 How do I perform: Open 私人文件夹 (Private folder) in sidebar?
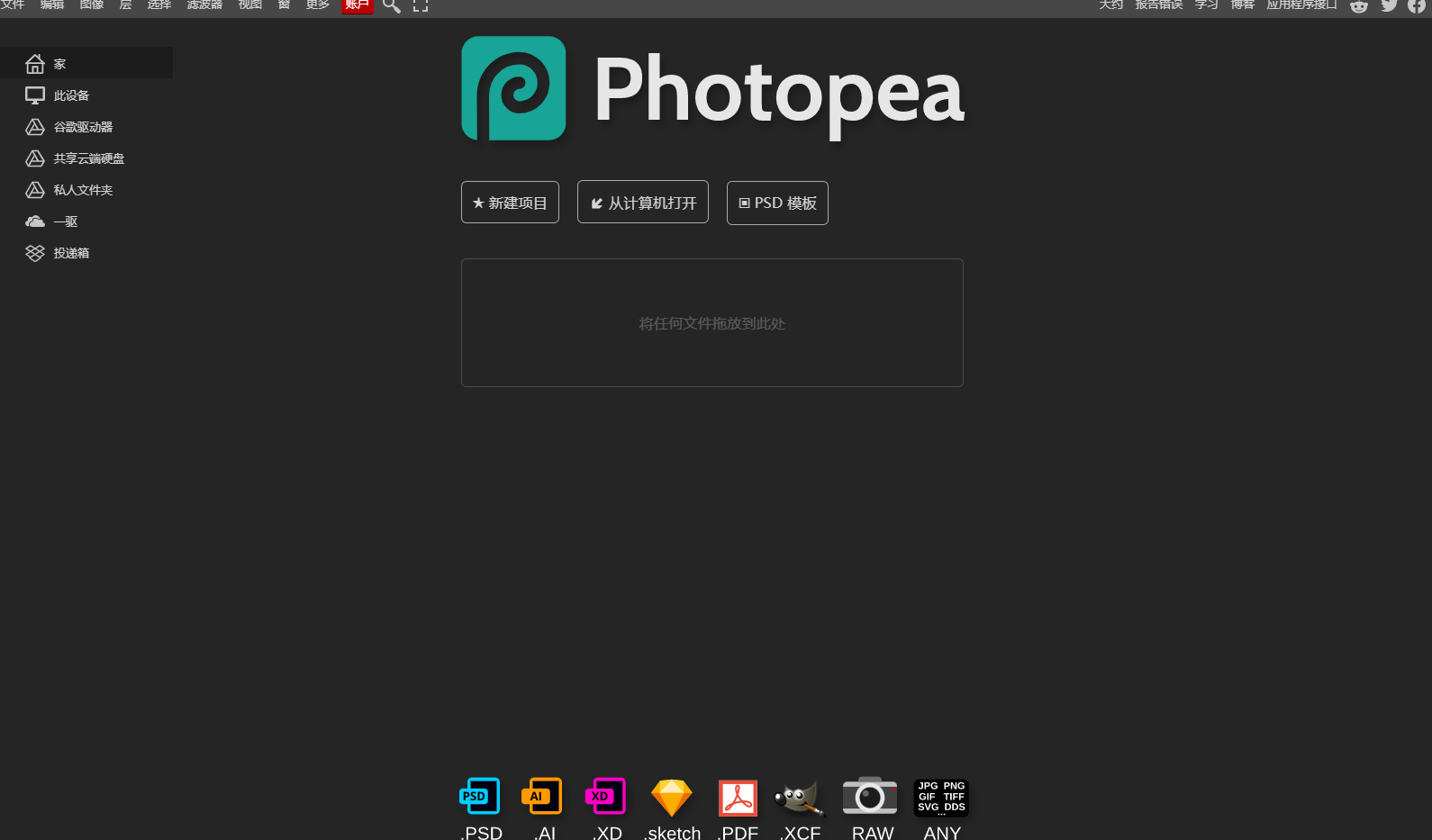click(x=86, y=189)
